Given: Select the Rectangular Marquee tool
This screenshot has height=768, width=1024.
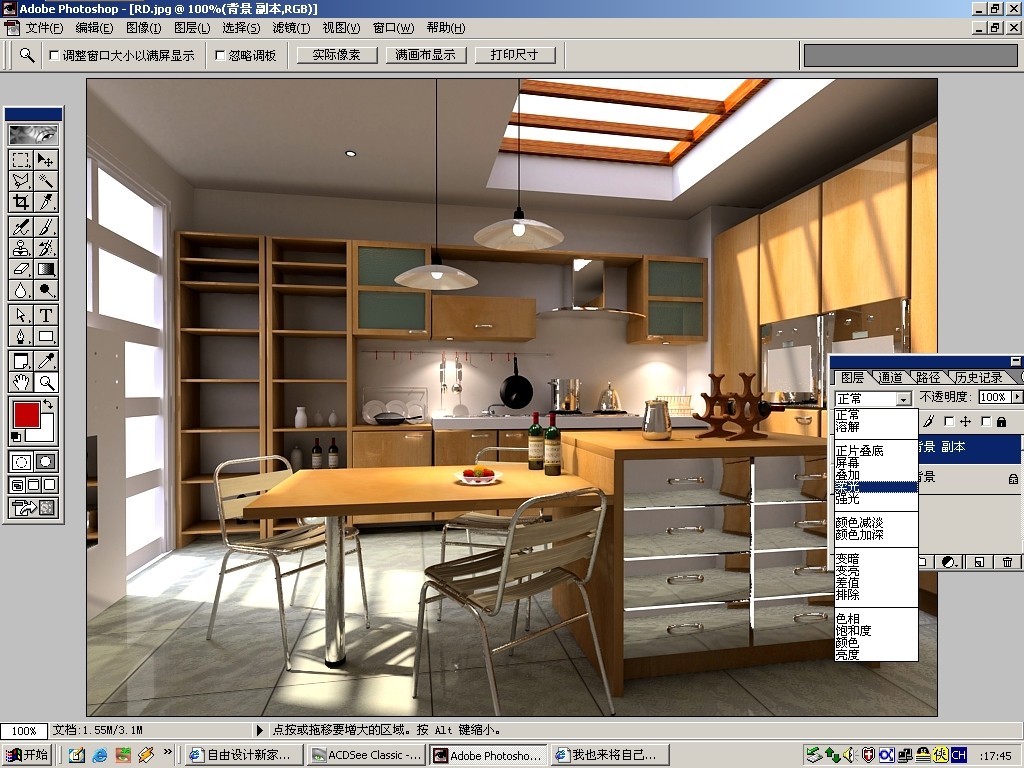Looking at the screenshot, I should pos(20,160).
